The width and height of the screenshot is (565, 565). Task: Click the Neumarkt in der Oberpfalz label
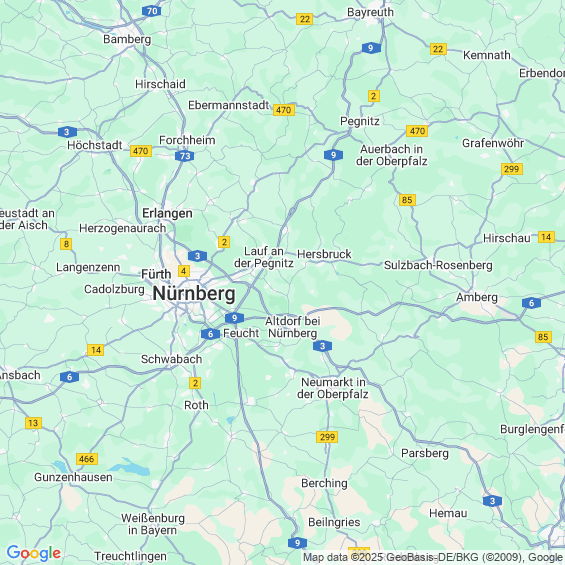point(333,388)
